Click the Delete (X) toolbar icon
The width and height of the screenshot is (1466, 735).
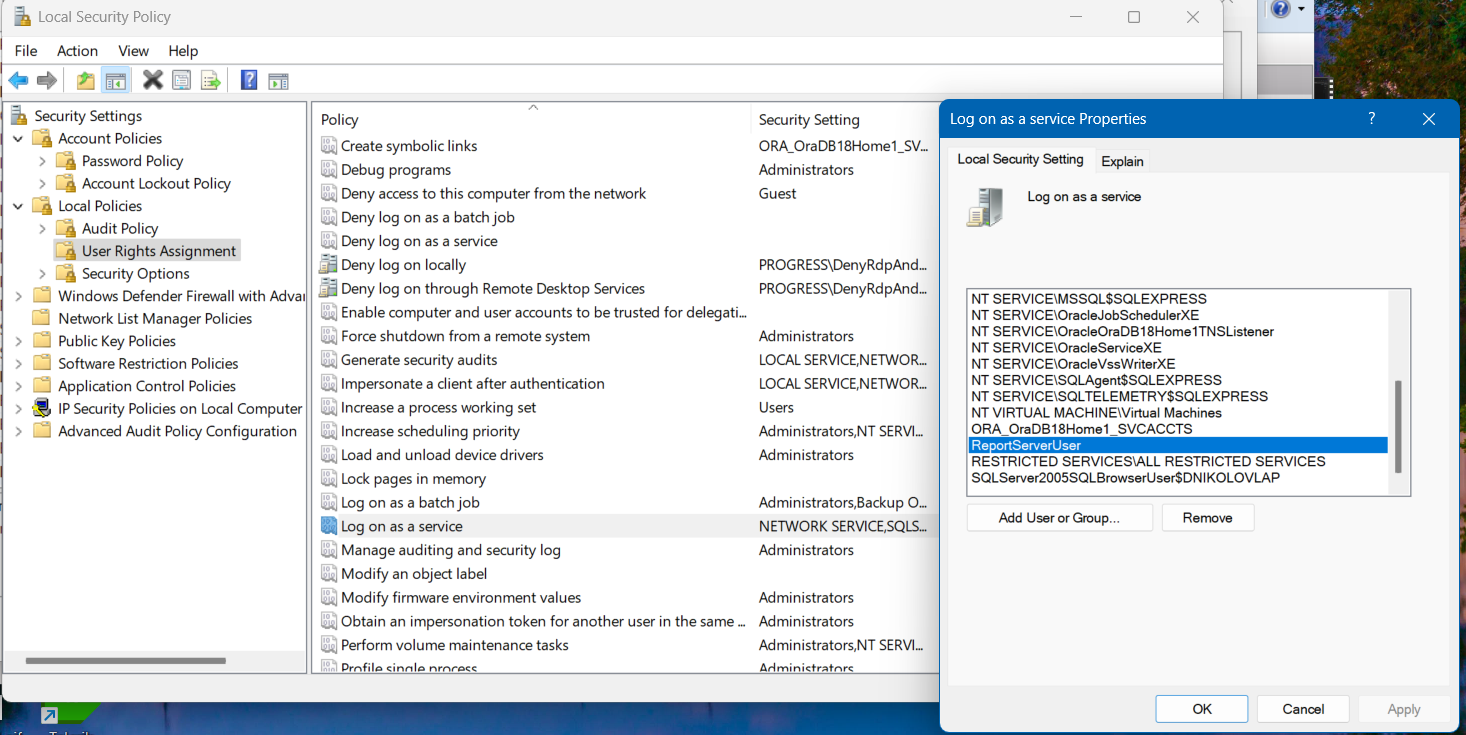[153, 80]
